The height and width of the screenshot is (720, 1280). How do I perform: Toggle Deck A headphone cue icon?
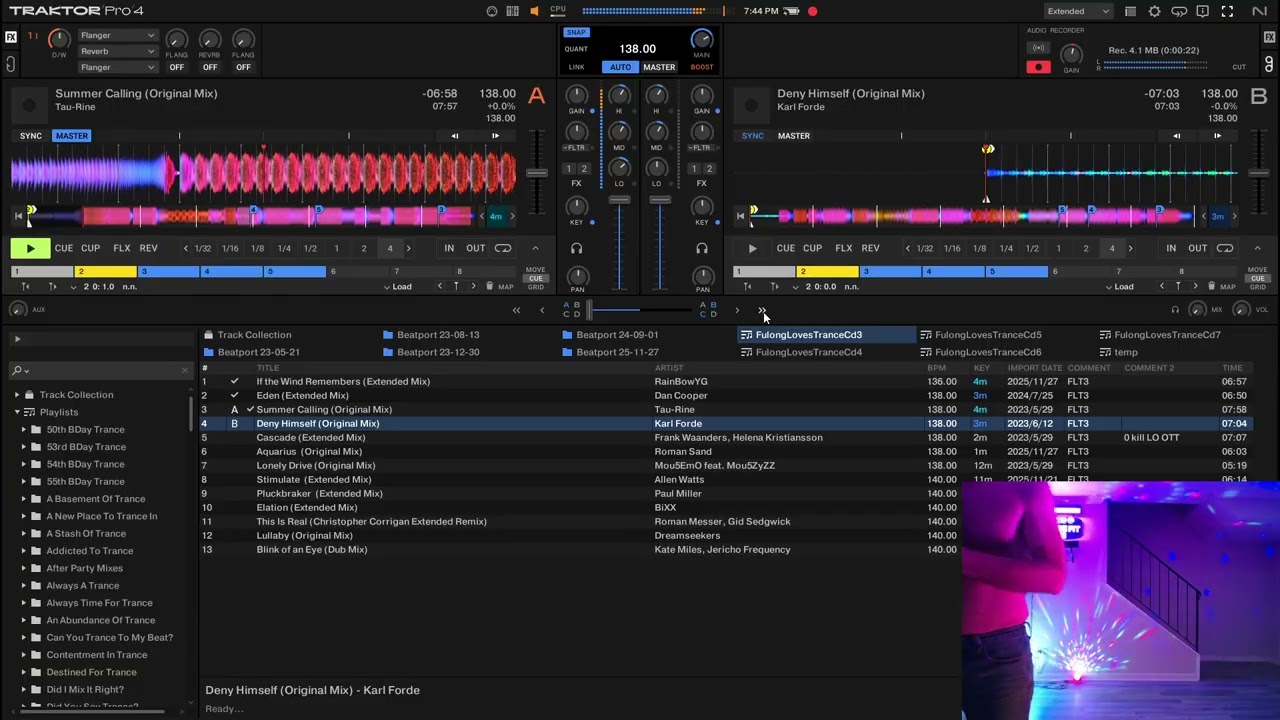(576, 248)
